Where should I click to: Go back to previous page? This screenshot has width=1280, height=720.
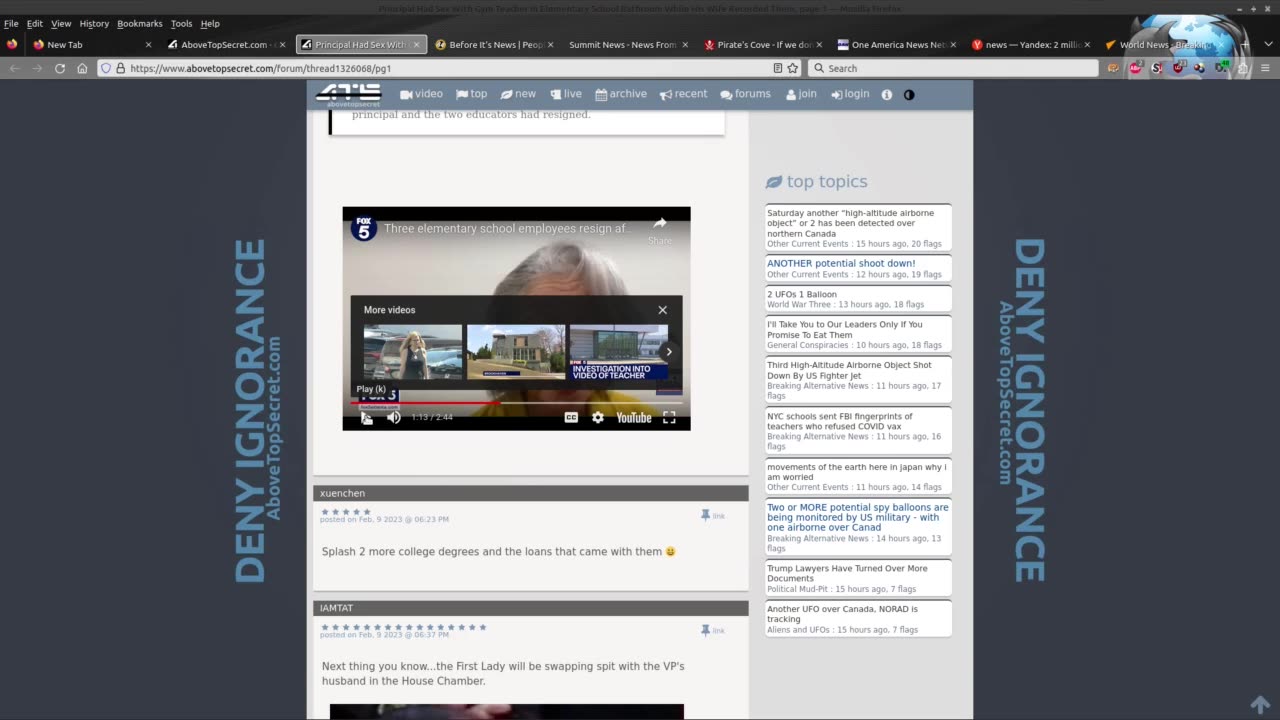14,68
